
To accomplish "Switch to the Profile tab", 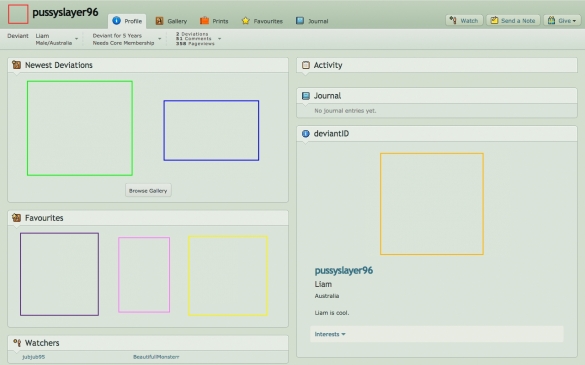I will pos(127,21).
